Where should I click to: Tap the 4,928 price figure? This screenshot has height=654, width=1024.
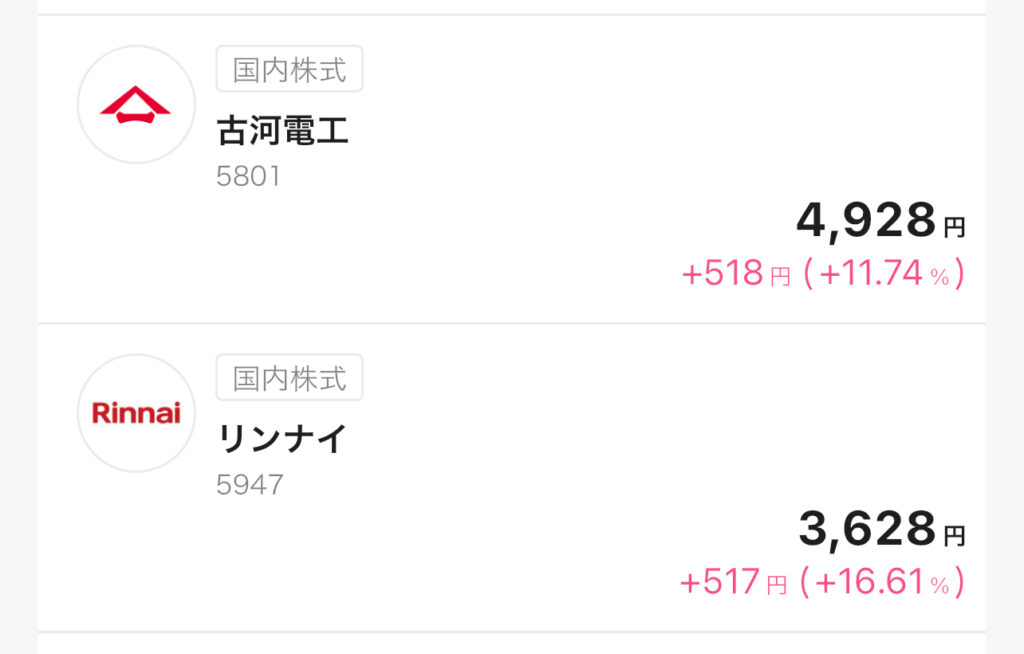coord(866,221)
